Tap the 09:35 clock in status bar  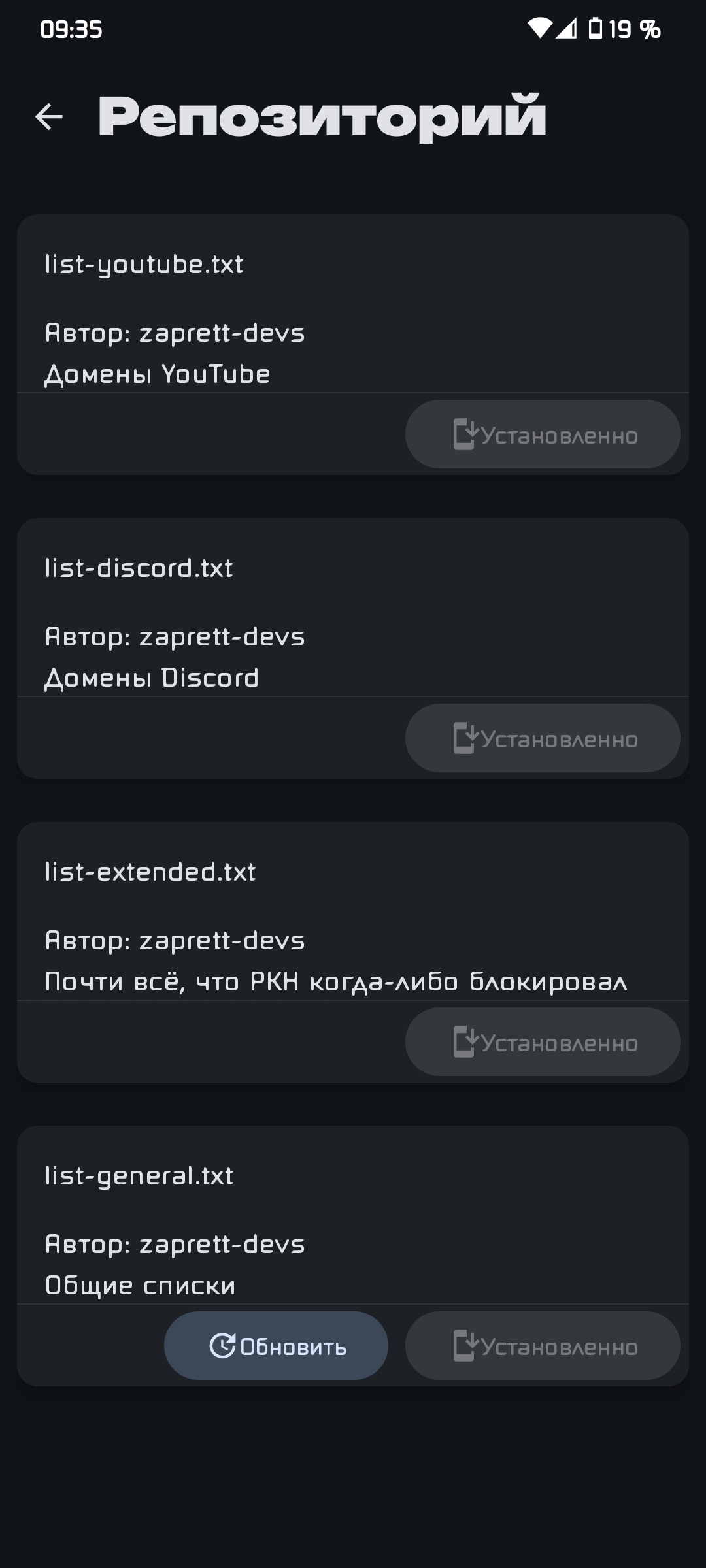coord(71,29)
